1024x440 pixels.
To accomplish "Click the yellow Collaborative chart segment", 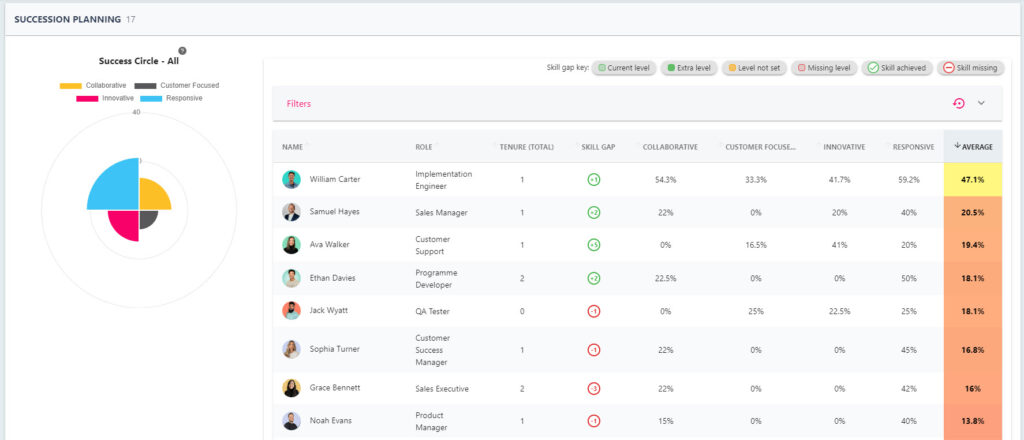I will click(x=152, y=197).
